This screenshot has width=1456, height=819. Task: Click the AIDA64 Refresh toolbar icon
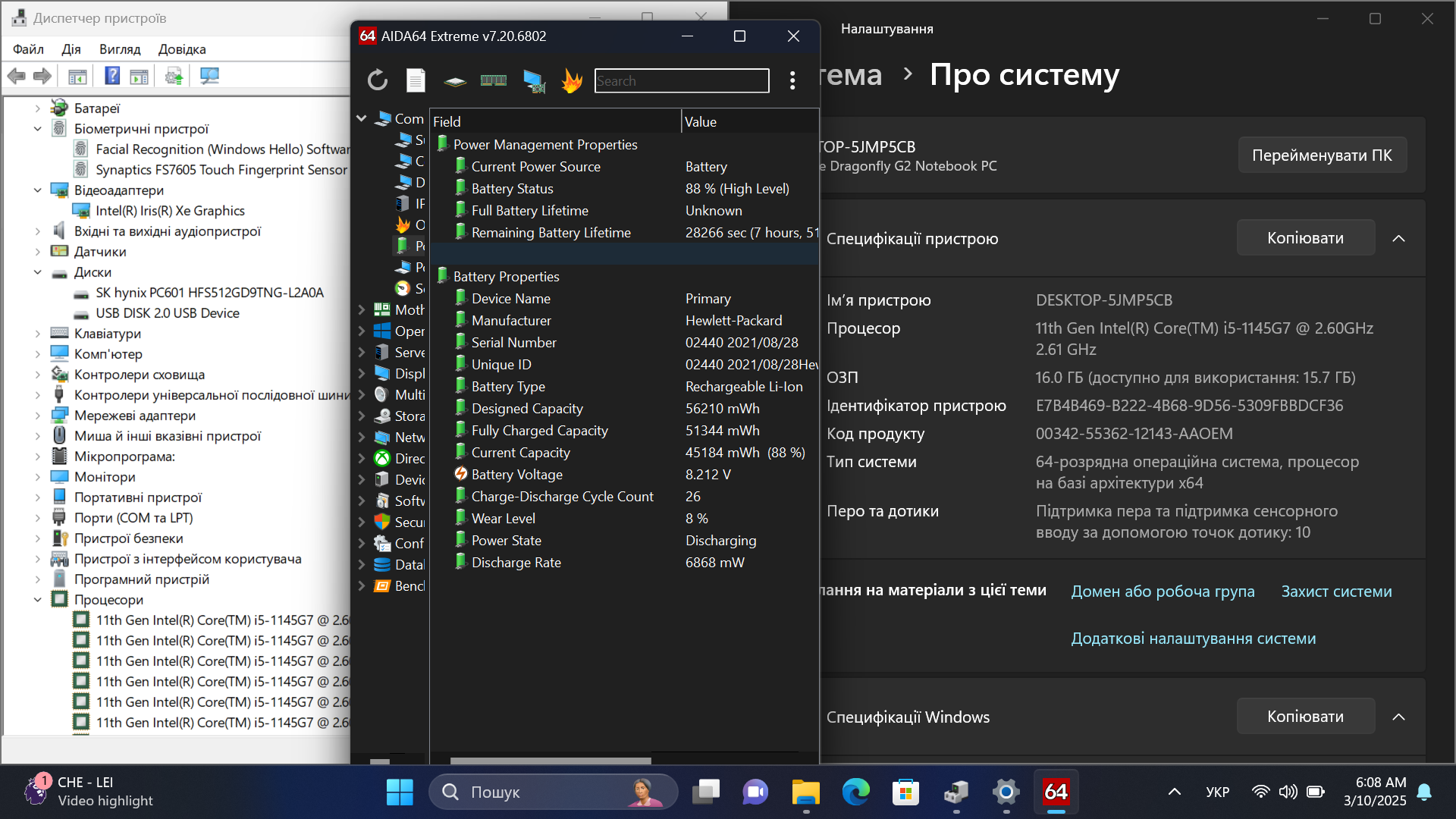point(377,80)
